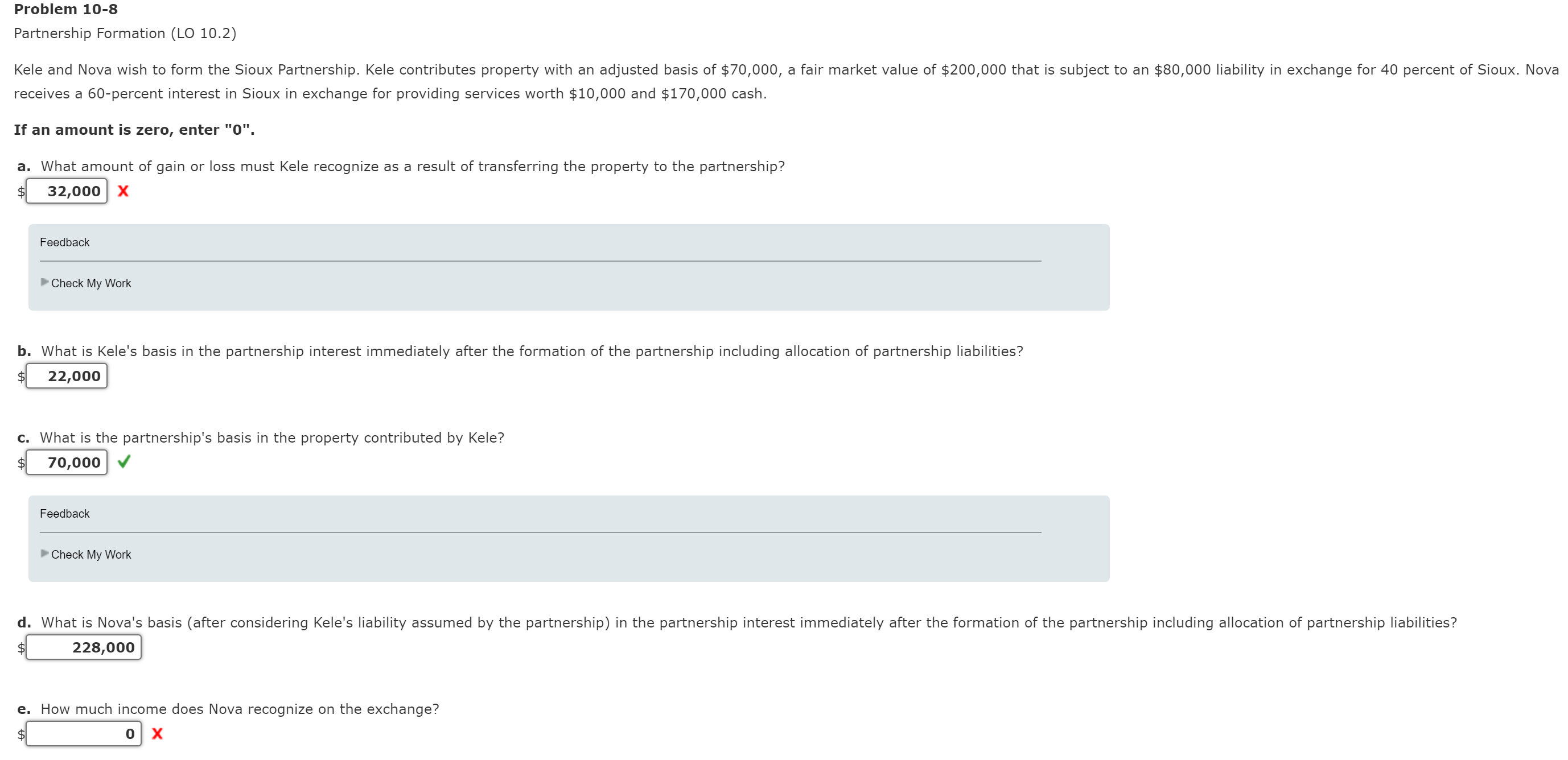Click the triangle icon before second Check My Work
Image resolution: width=1568 pixels, height=760 pixels.
point(45,554)
